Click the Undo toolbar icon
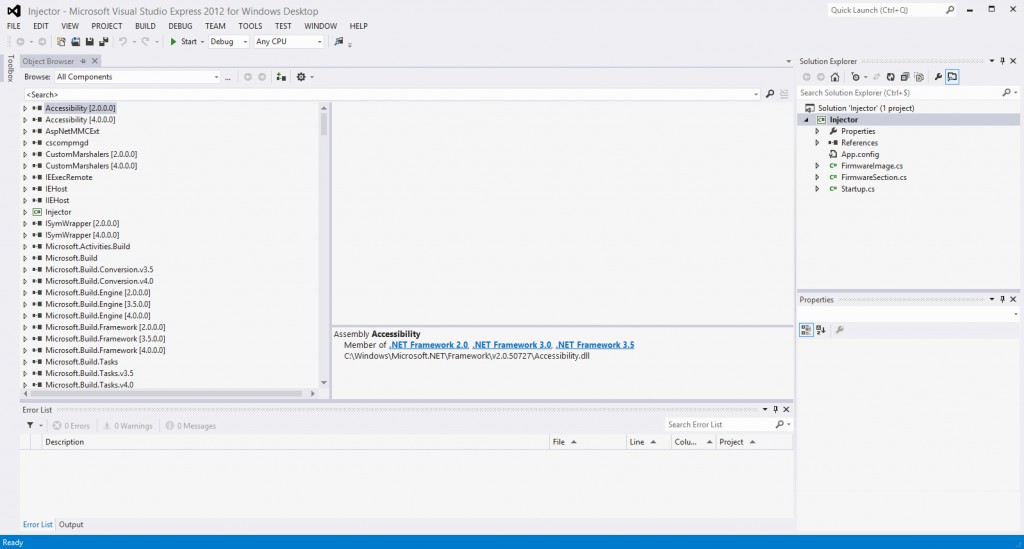 coord(122,42)
